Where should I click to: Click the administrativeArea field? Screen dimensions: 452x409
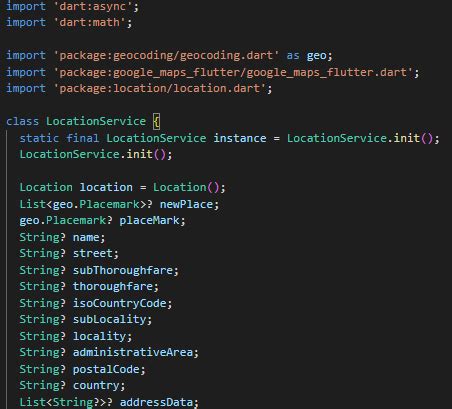pos(133,352)
